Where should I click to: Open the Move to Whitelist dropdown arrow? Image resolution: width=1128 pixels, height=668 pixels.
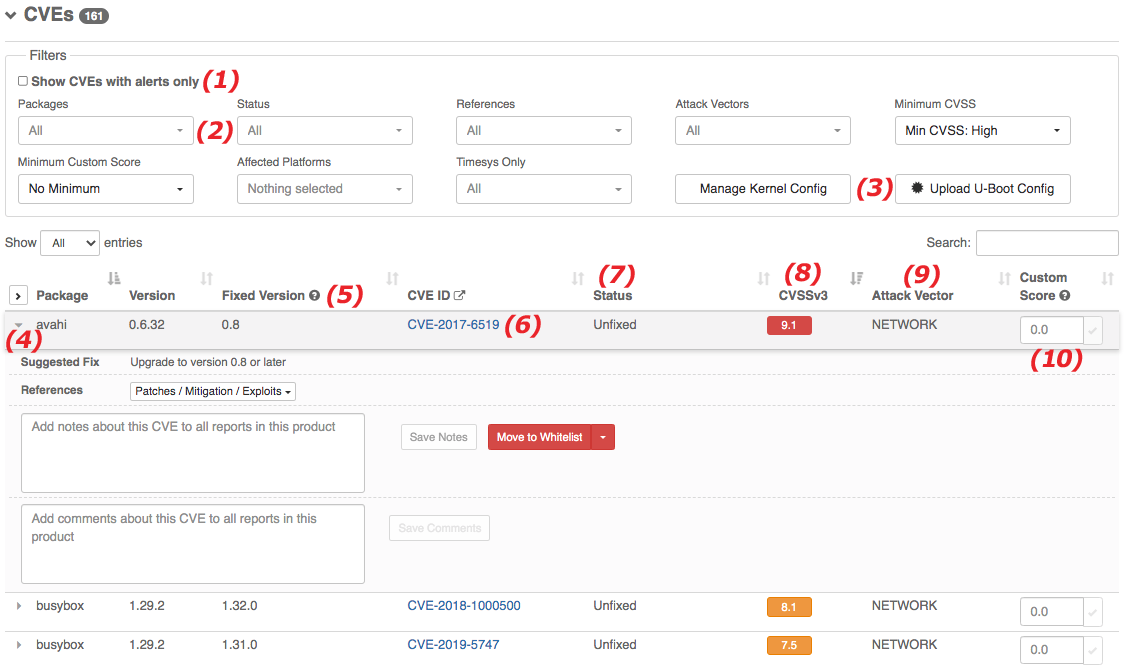coord(604,436)
